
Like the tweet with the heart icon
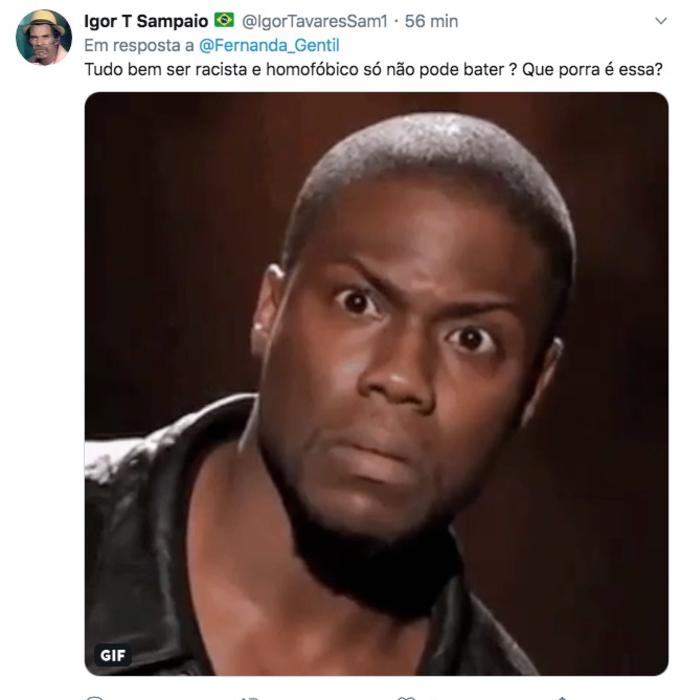[406, 698]
